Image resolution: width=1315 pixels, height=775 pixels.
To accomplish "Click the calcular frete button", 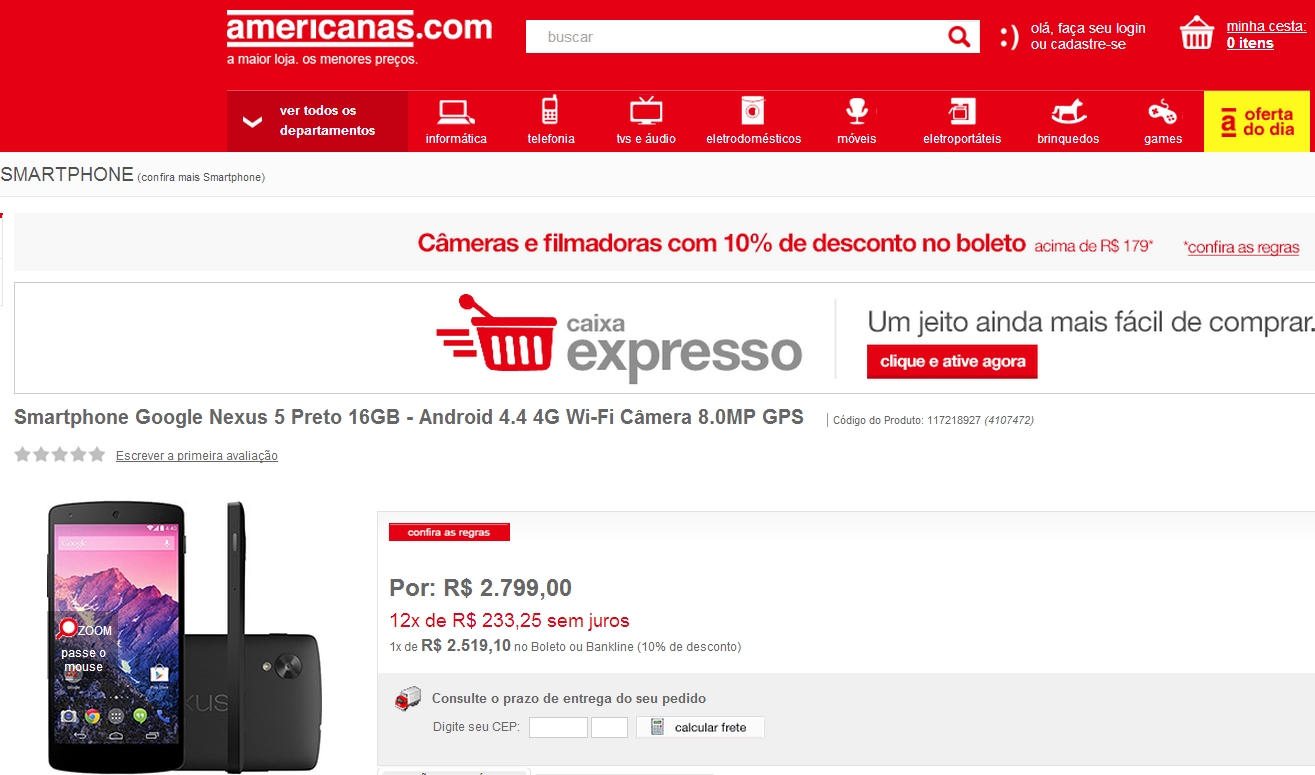I will coord(700,727).
